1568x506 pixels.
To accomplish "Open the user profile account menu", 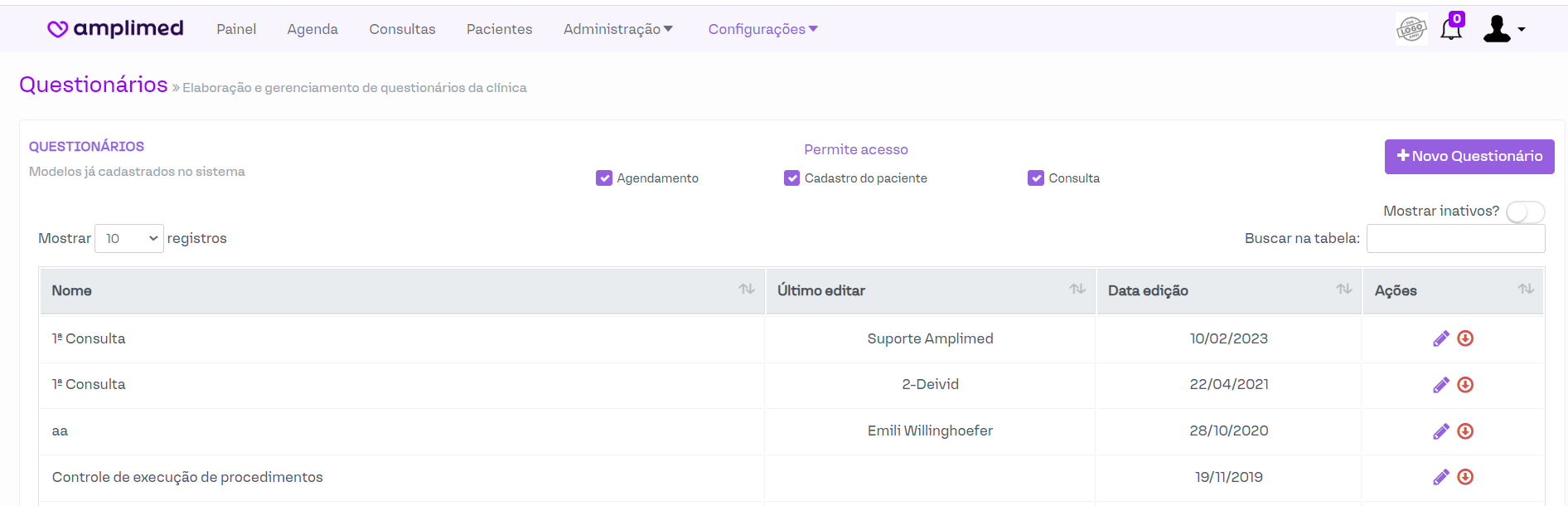I will point(1503,29).
